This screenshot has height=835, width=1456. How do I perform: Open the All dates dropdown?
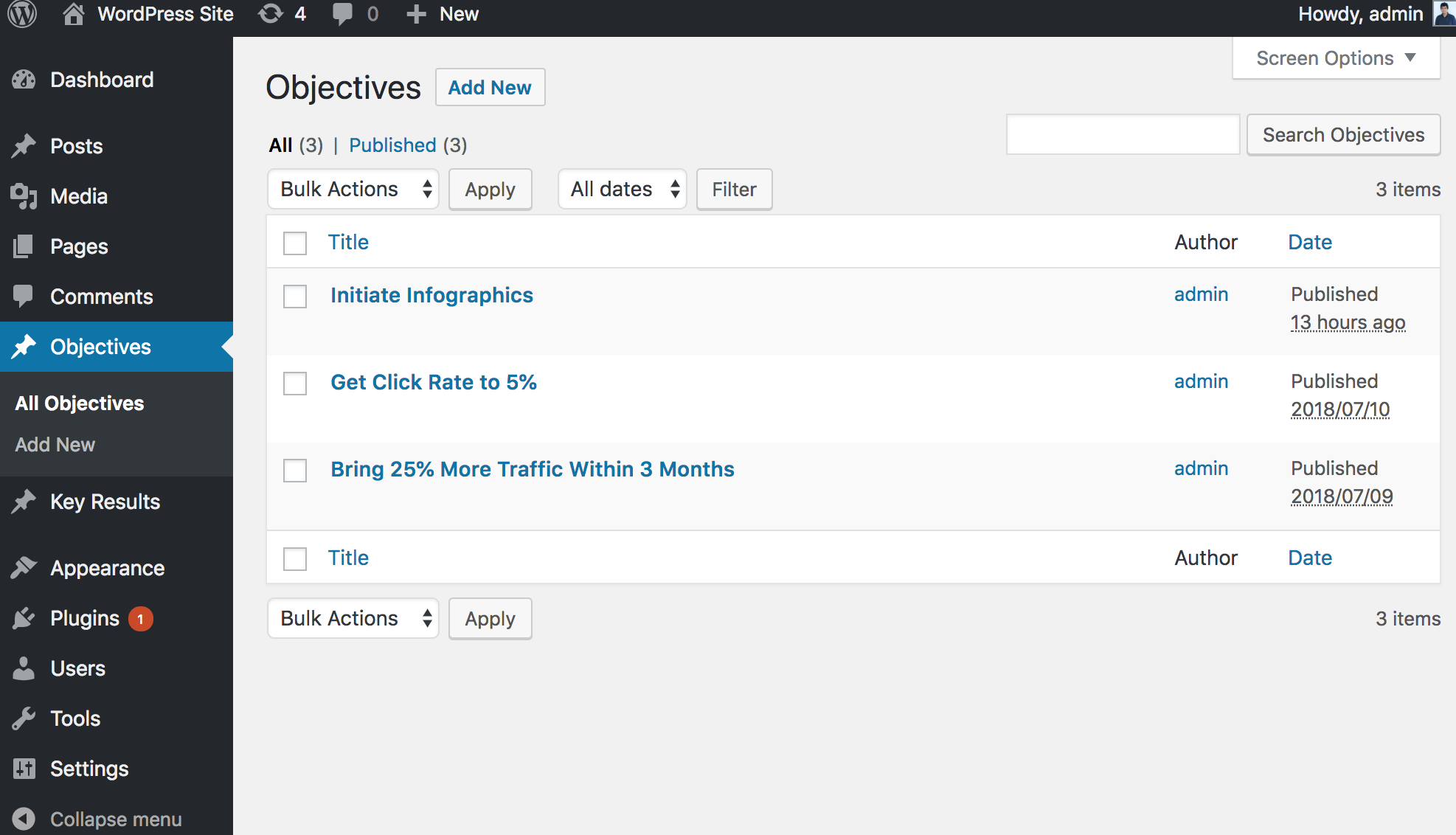(622, 190)
